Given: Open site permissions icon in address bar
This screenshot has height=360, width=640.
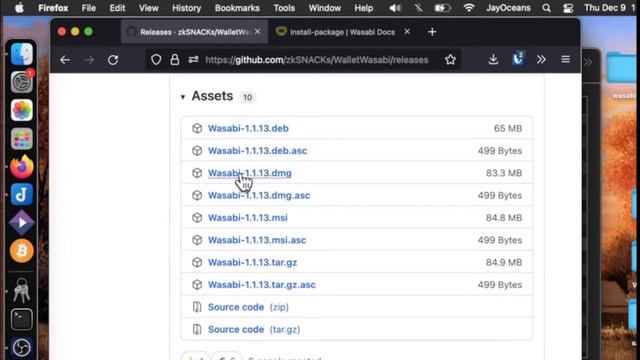Looking at the screenshot, I should (x=193, y=60).
